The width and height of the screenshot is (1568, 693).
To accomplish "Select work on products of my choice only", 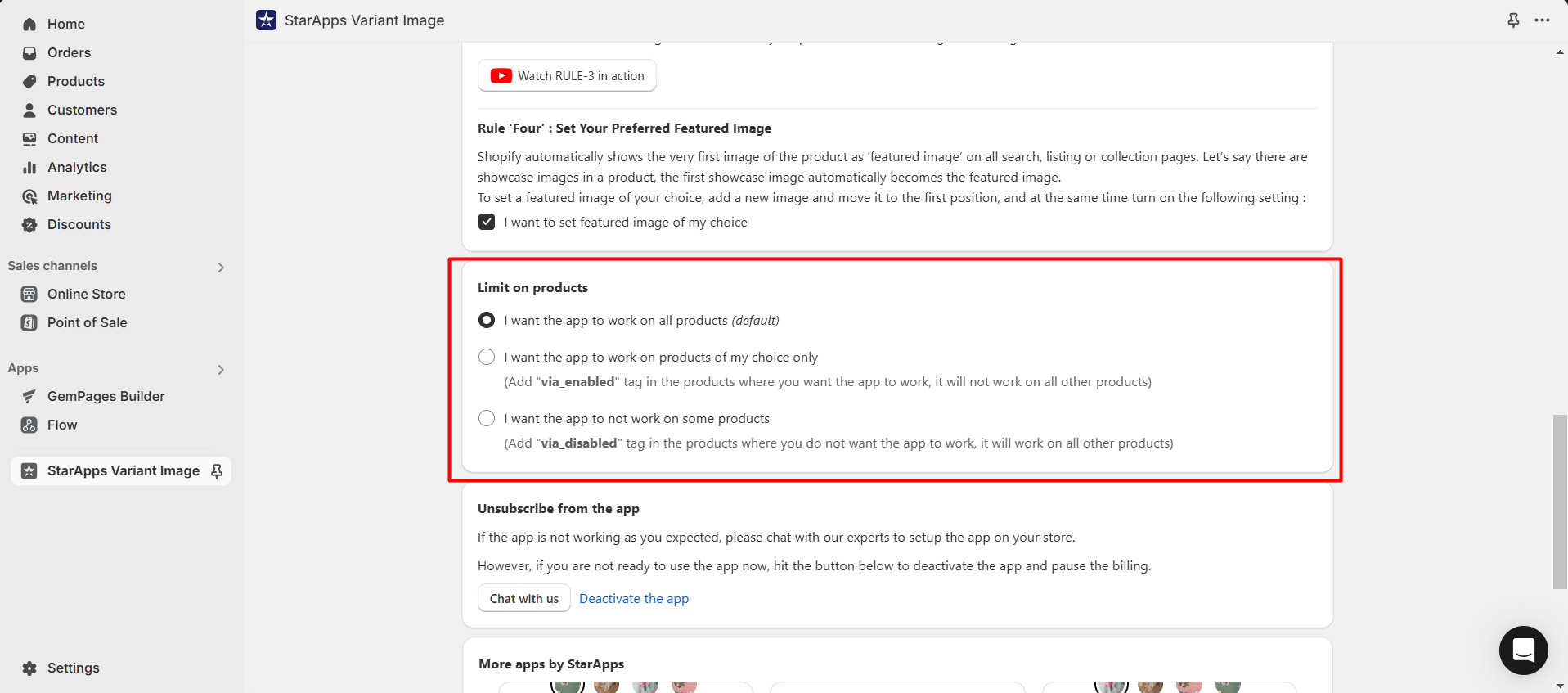I will coord(487,357).
